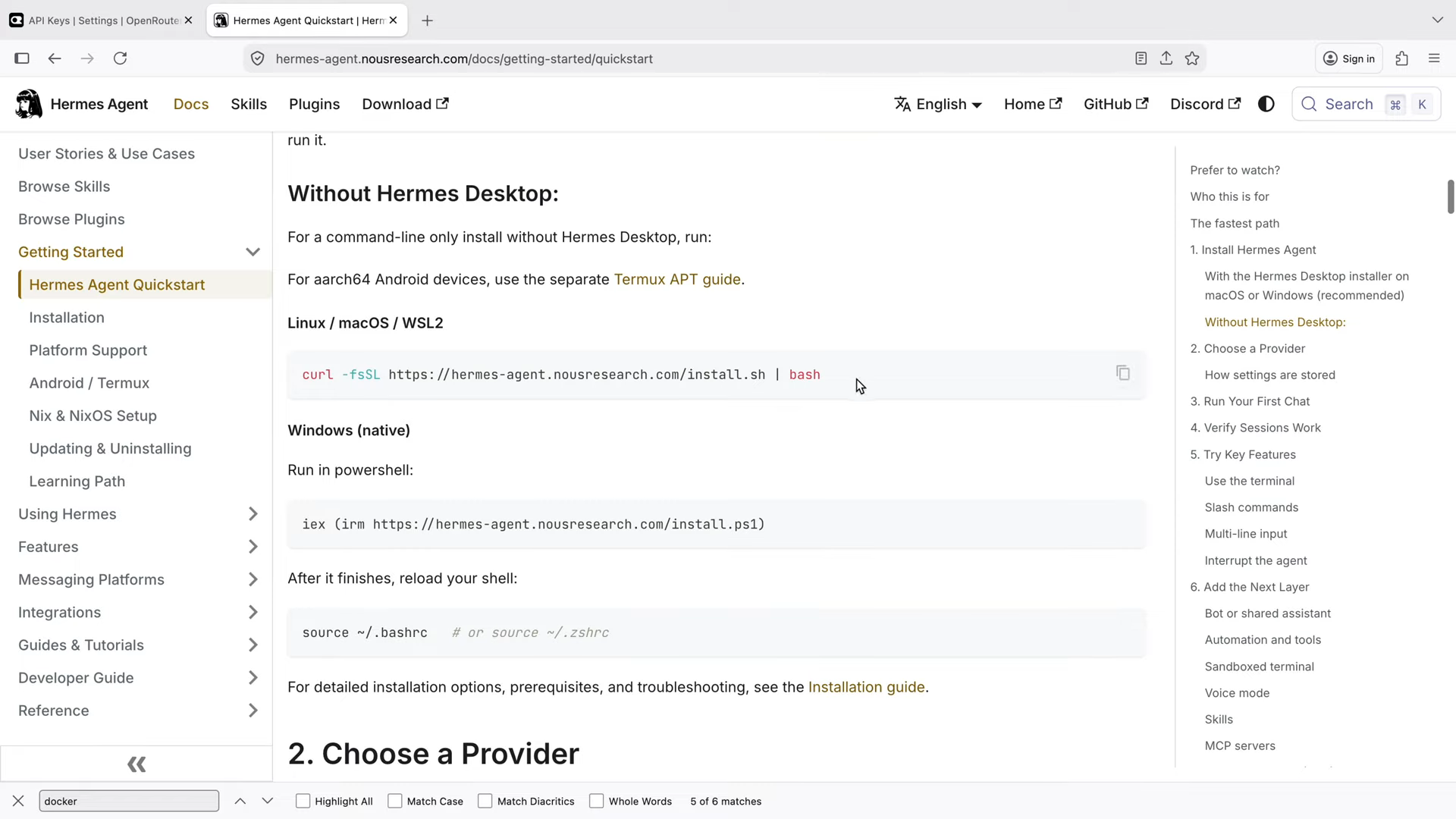
Task: Click the site security shield icon
Action: tap(258, 58)
